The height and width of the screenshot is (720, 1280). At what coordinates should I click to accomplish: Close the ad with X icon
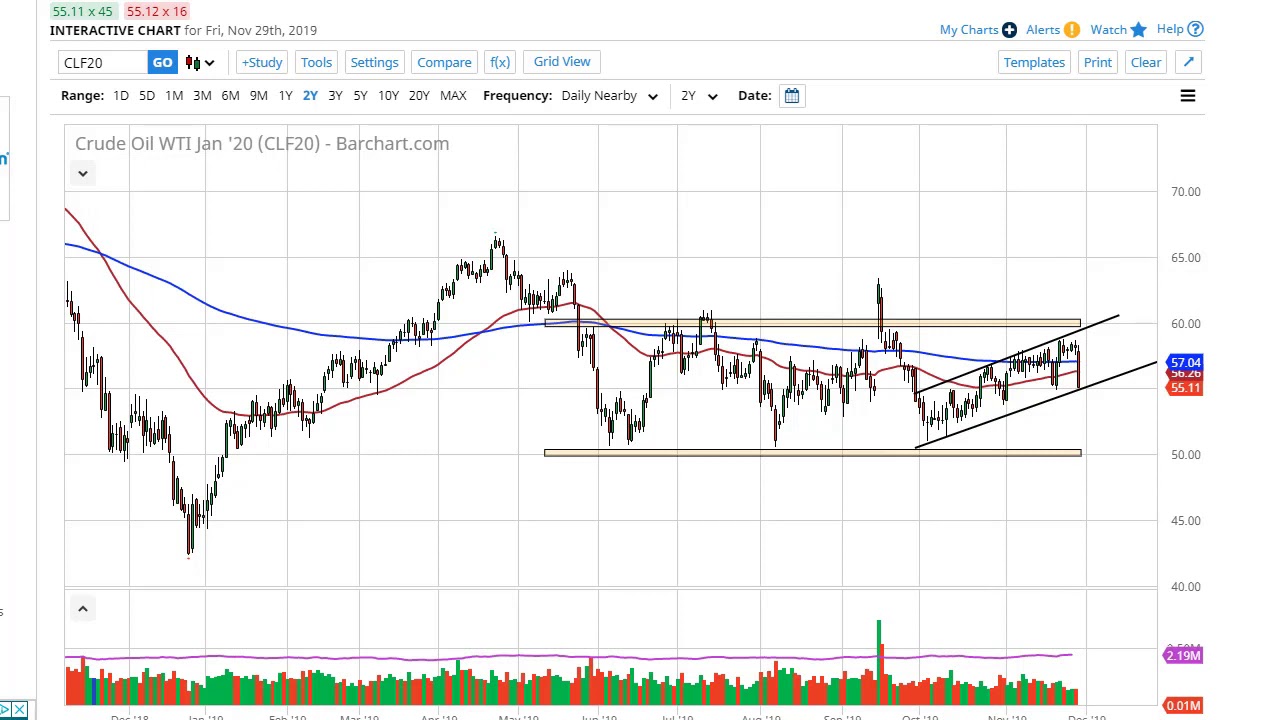point(19,710)
